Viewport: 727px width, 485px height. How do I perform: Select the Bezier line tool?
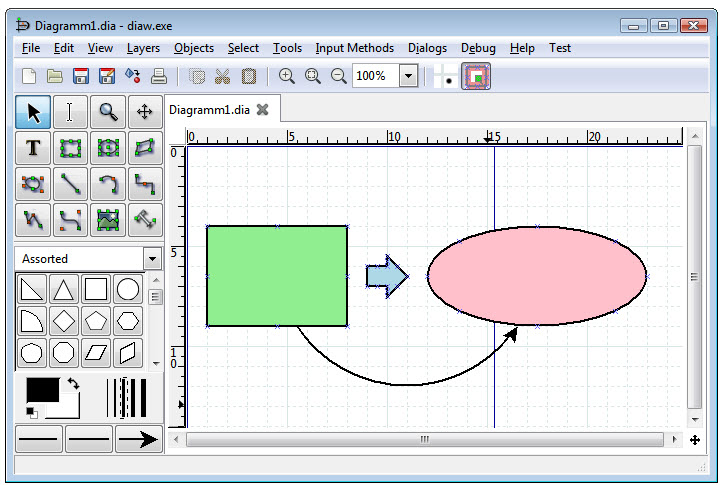tap(70, 220)
